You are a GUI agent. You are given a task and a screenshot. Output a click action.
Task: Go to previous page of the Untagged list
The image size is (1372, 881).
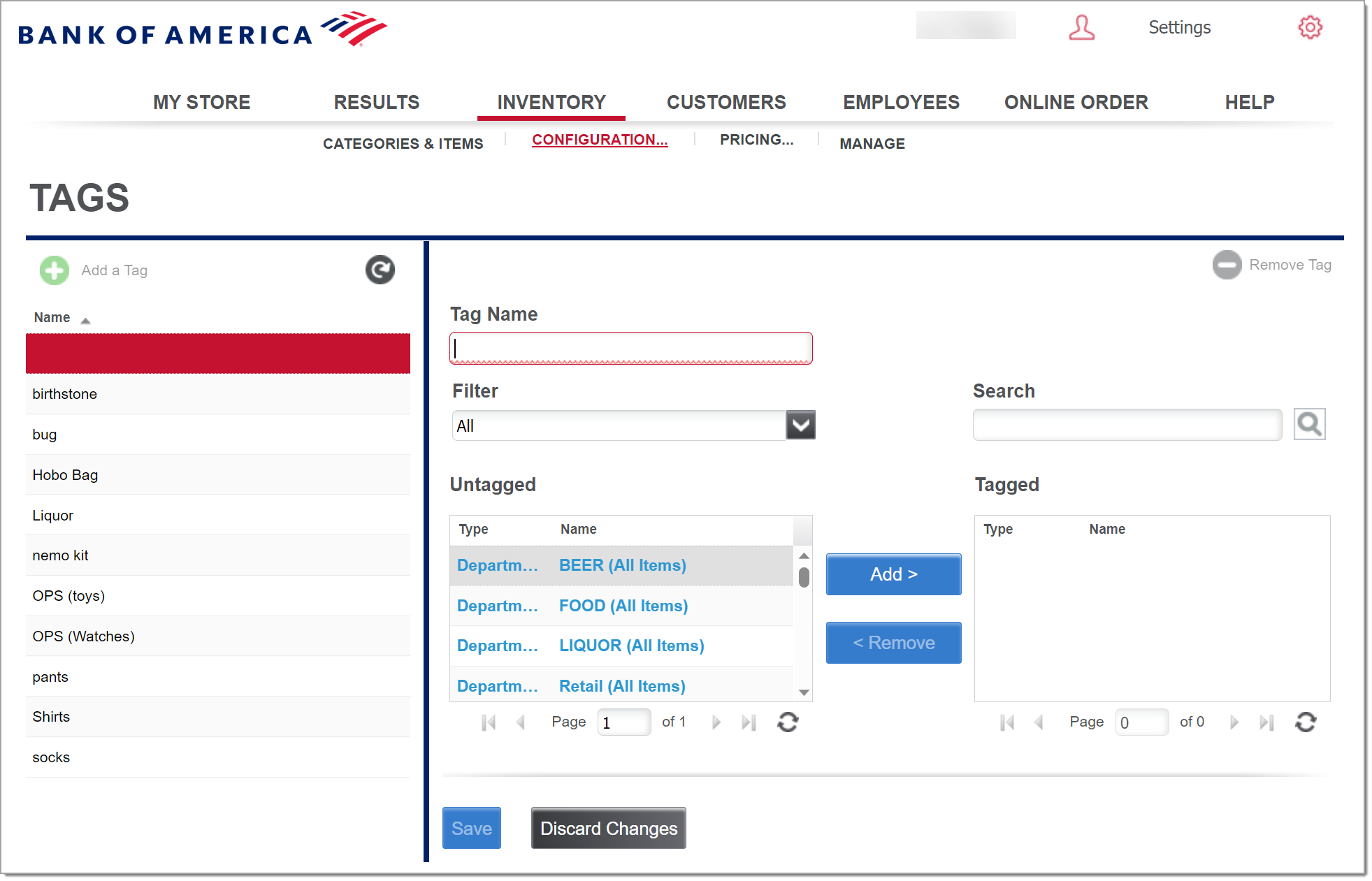point(520,722)
